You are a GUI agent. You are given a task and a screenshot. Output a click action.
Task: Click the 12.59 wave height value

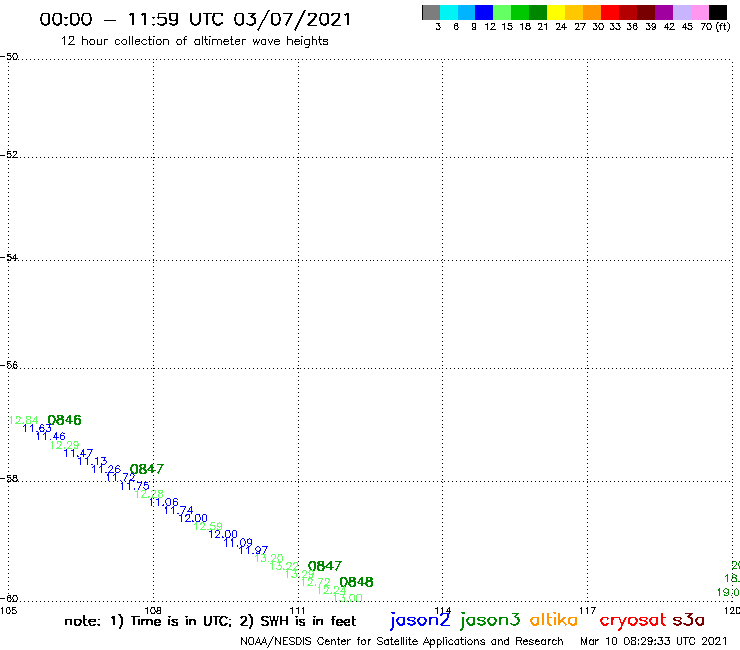pyautogui.click(x=208, y=526)
